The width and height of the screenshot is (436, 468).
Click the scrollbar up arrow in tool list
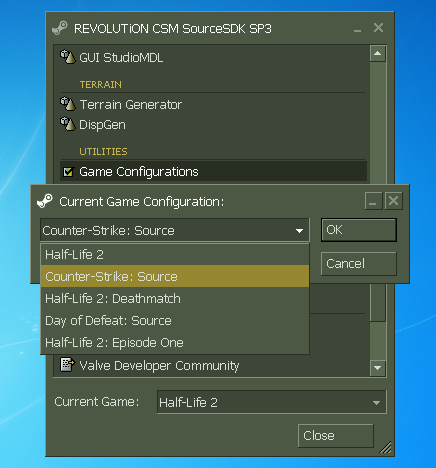point(378,53)
